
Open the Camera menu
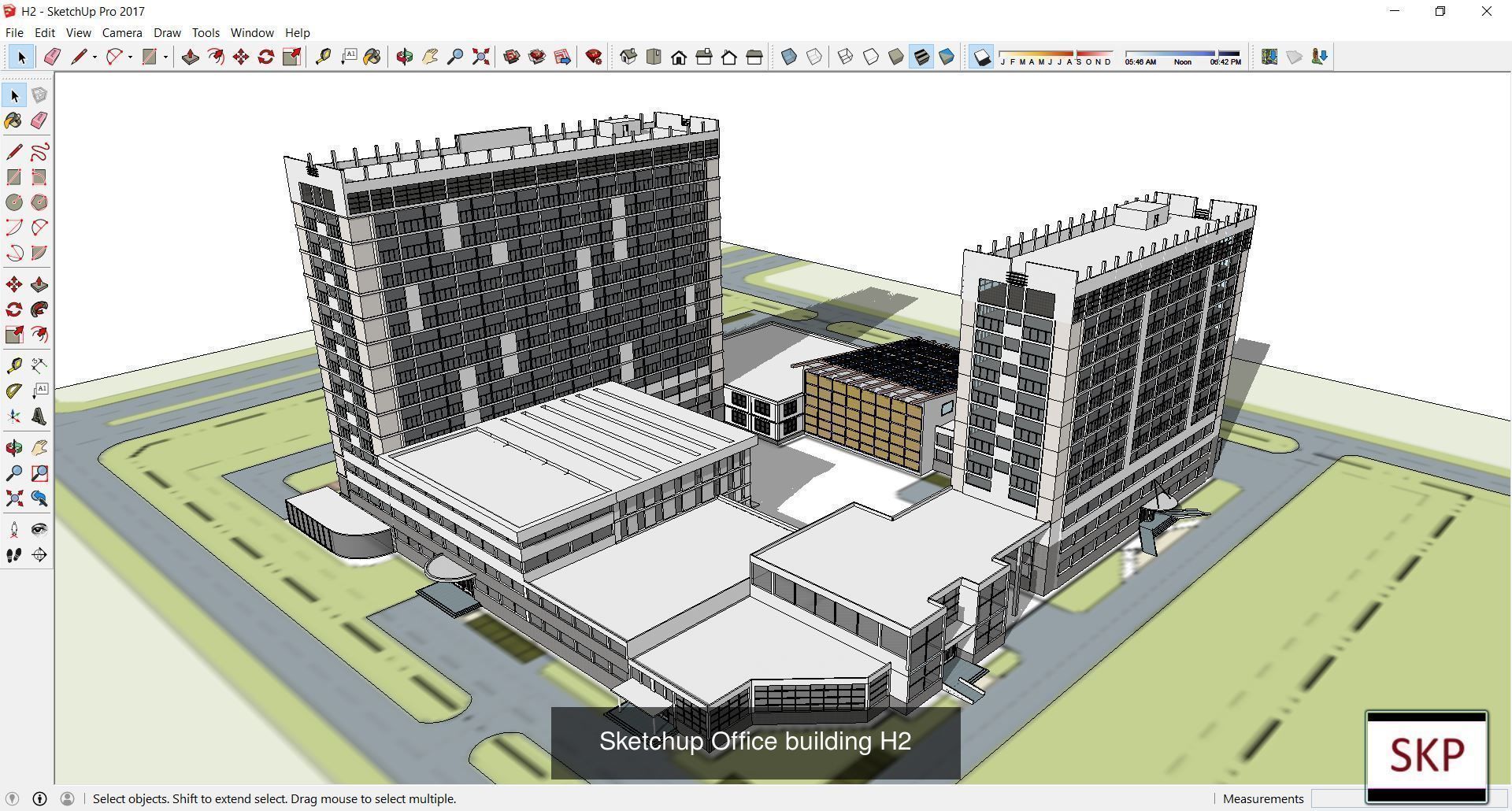pos(122,33)
